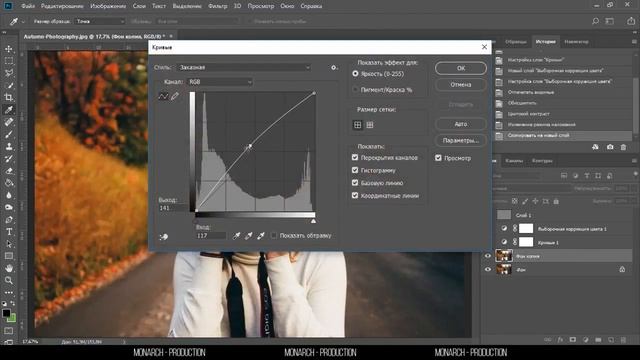Select the Rectangular Marquee tool
This screenshot has width=640, height=360.
coord(9,61)
